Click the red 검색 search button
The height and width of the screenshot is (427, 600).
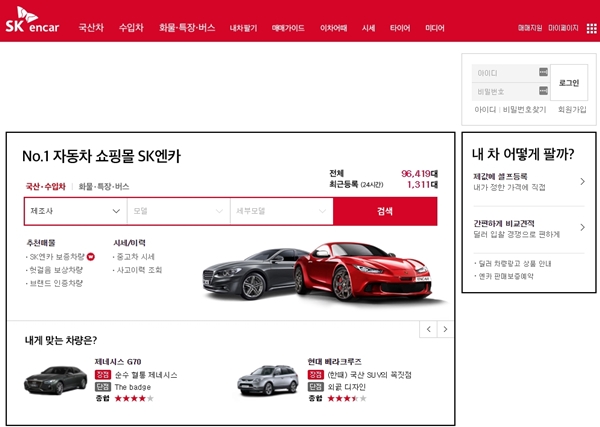(x=385, y=211)
